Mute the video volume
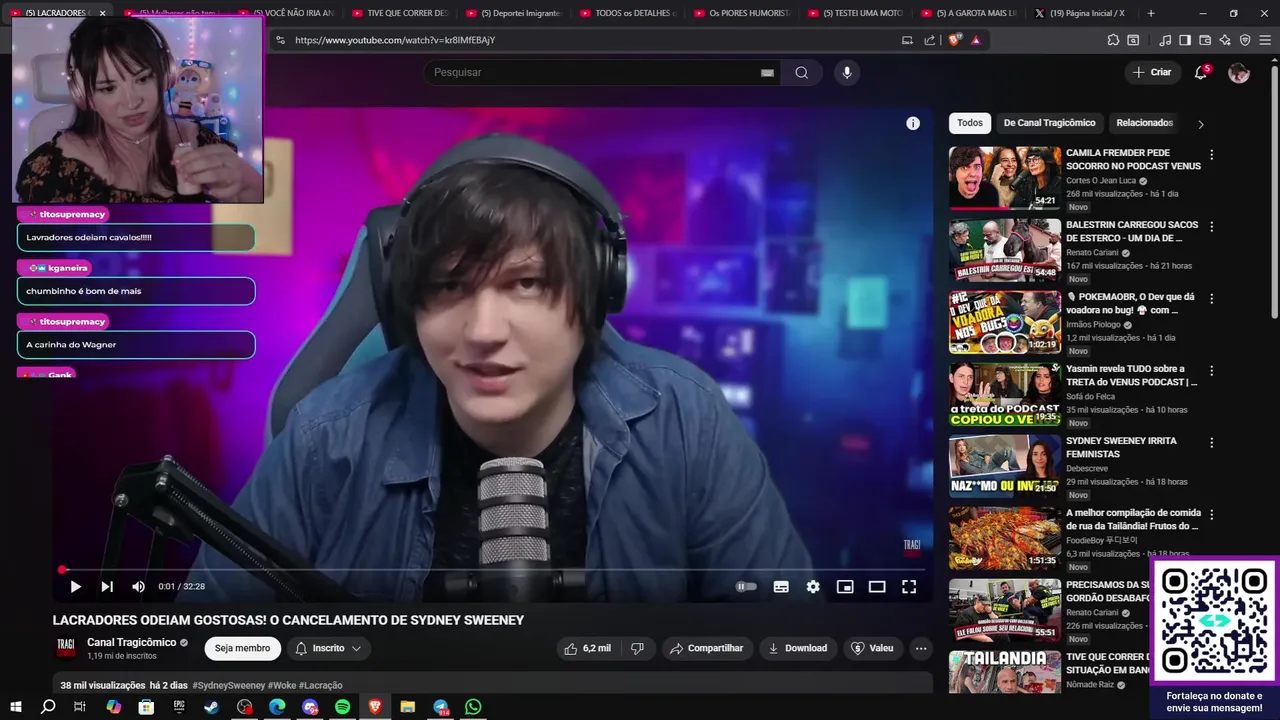This screenshot has height=720, width=1280. point(138,587)
